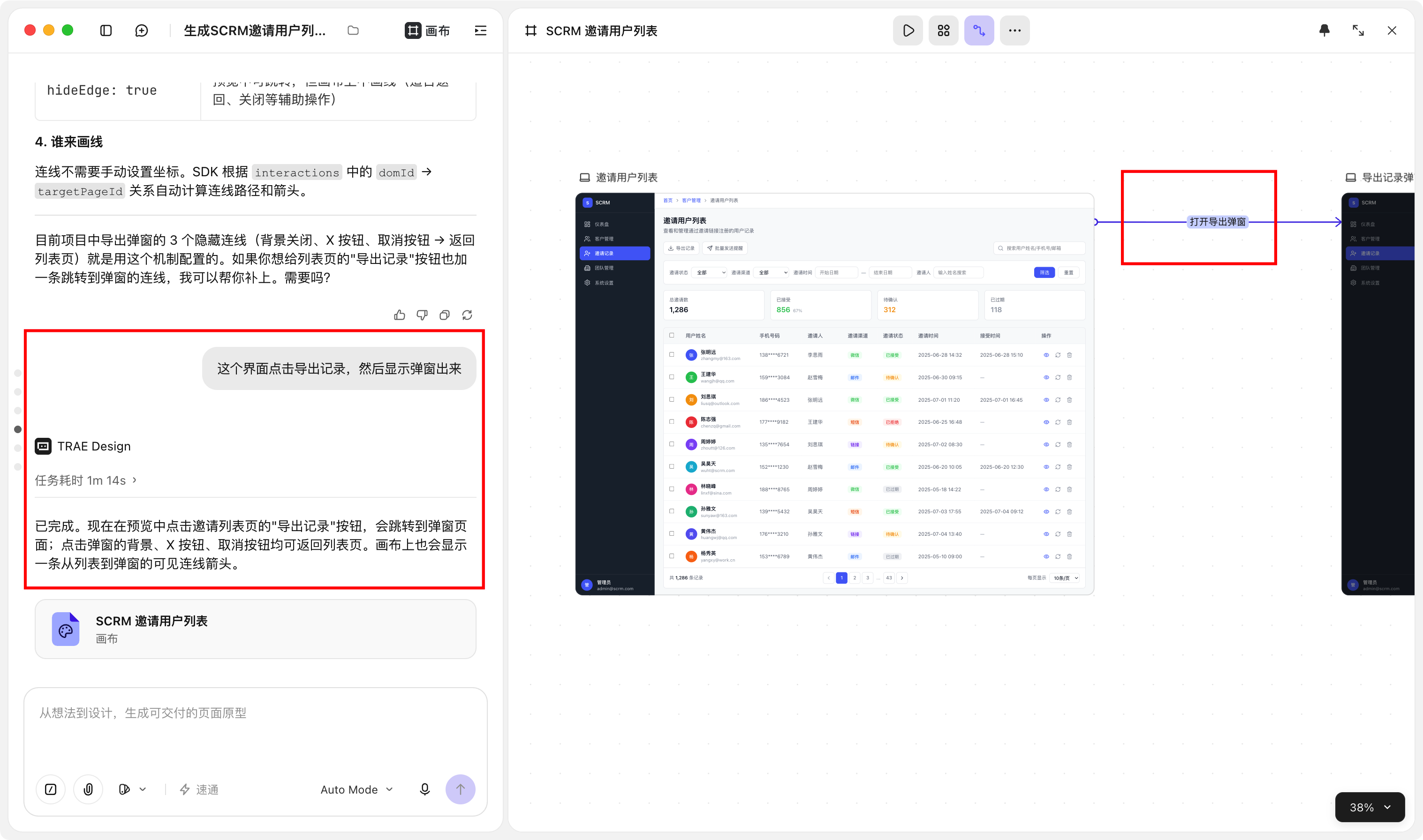Open the more options ellipsis menu
This screenshot has height=840, width=1423.
[x=1015, y=30]
